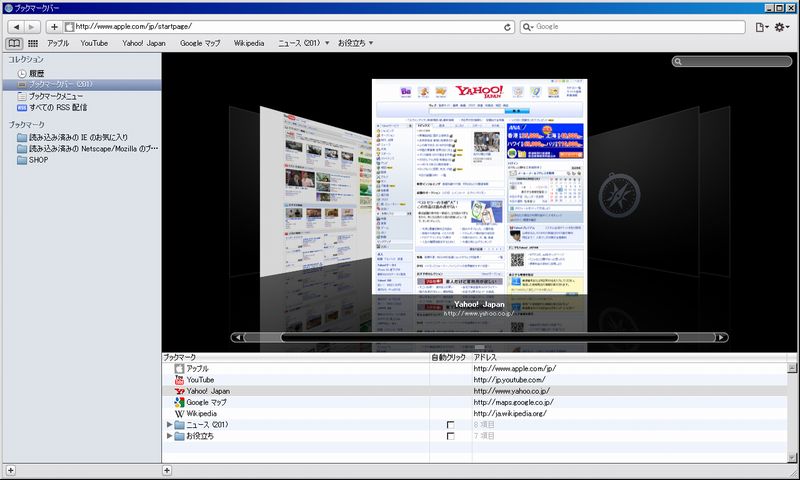This screenshot has width=800, height=480.
Task: Select the 7 項目 cell
Action: pyautogui.click(x=484, y=436)
